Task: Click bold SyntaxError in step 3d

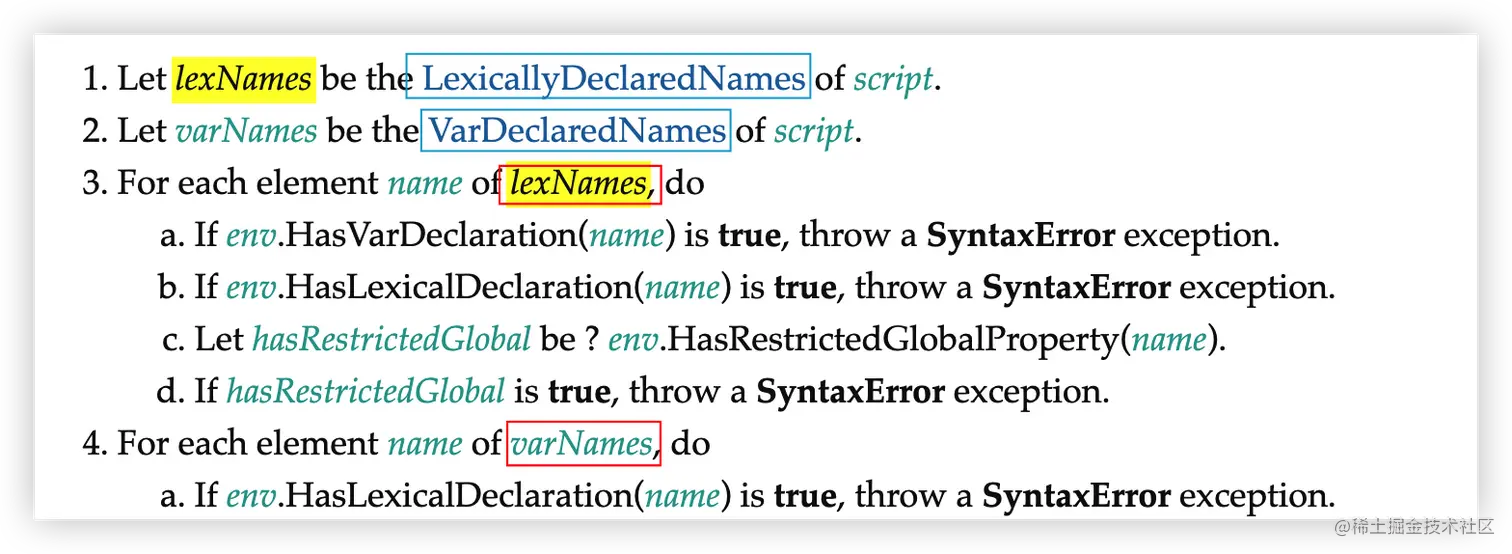Action: tap(851, 392)
